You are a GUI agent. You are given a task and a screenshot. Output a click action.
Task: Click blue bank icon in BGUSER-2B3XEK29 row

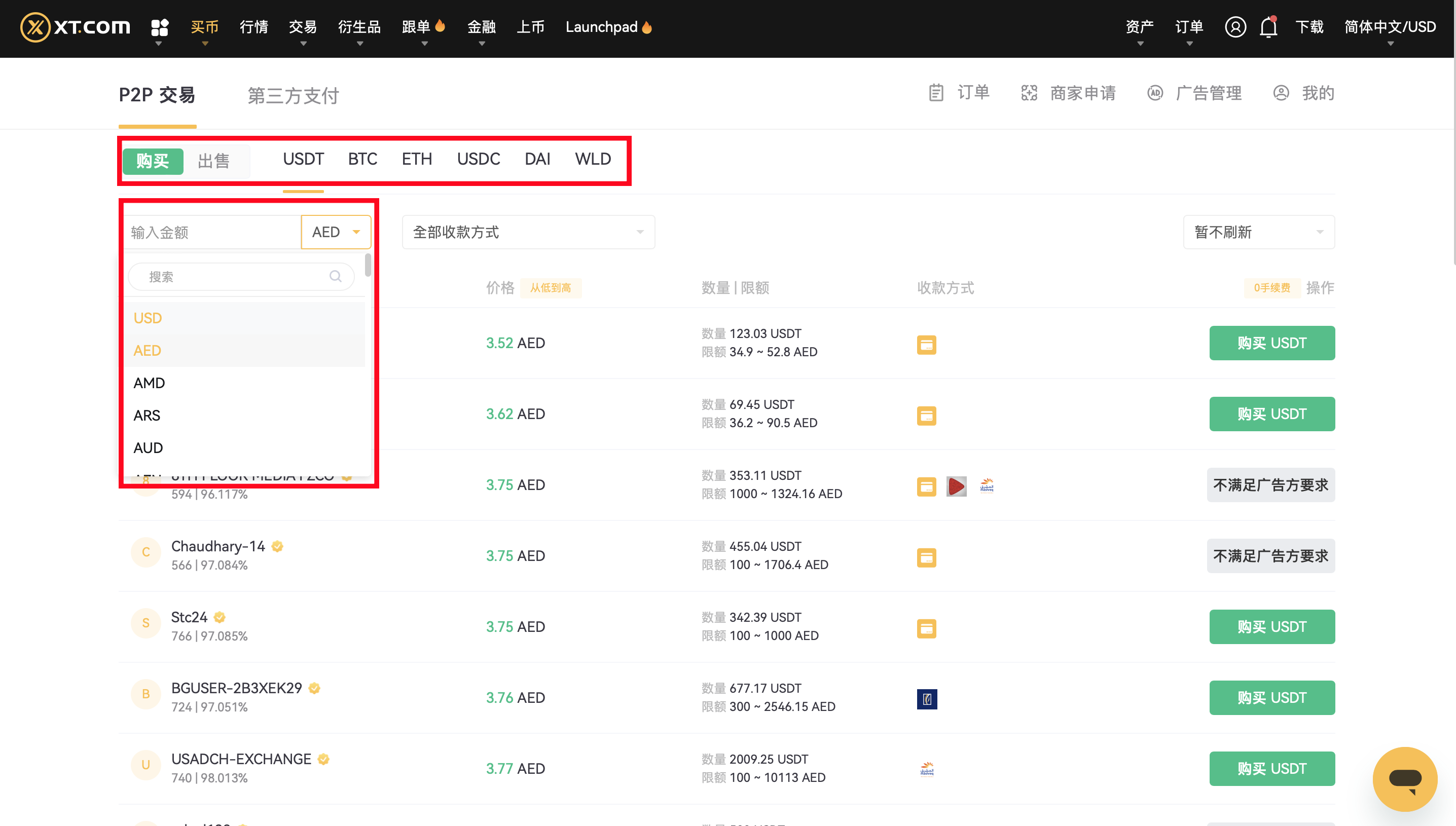tap(927, 699)
